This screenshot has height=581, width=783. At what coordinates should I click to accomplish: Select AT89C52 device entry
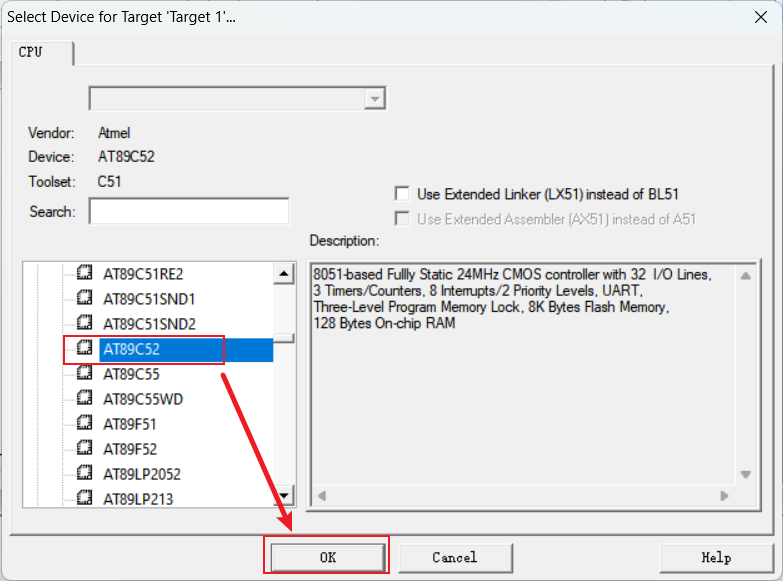click(x=131, y=349)
